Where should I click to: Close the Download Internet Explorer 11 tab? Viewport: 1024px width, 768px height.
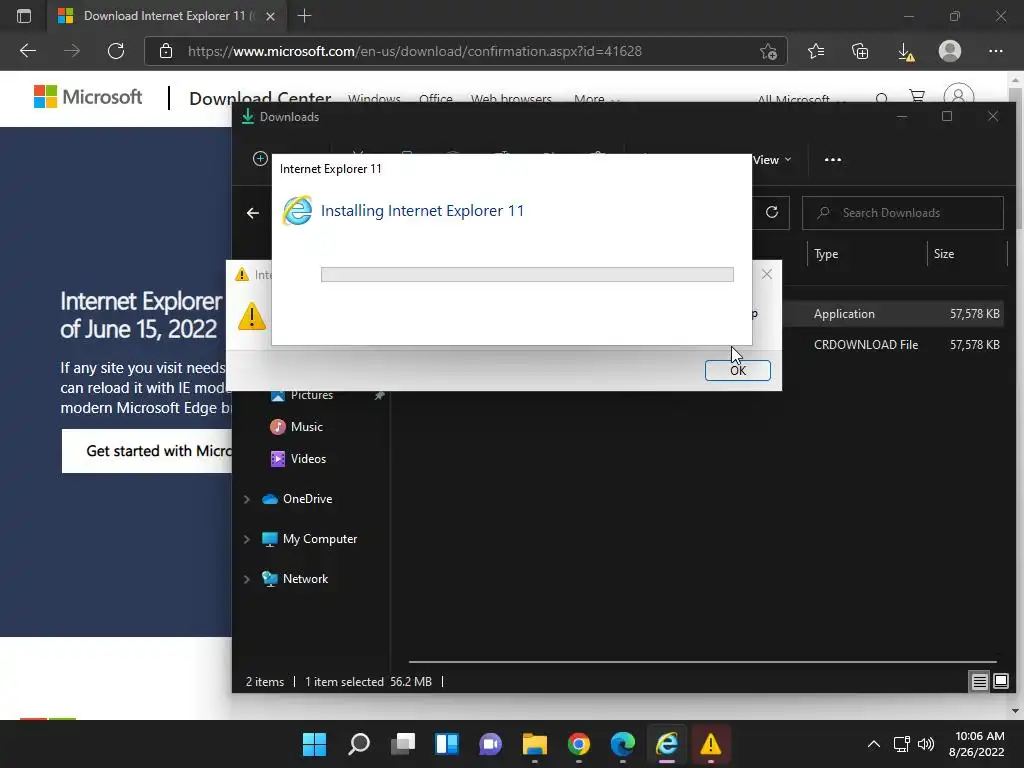(x=270, y=16)
